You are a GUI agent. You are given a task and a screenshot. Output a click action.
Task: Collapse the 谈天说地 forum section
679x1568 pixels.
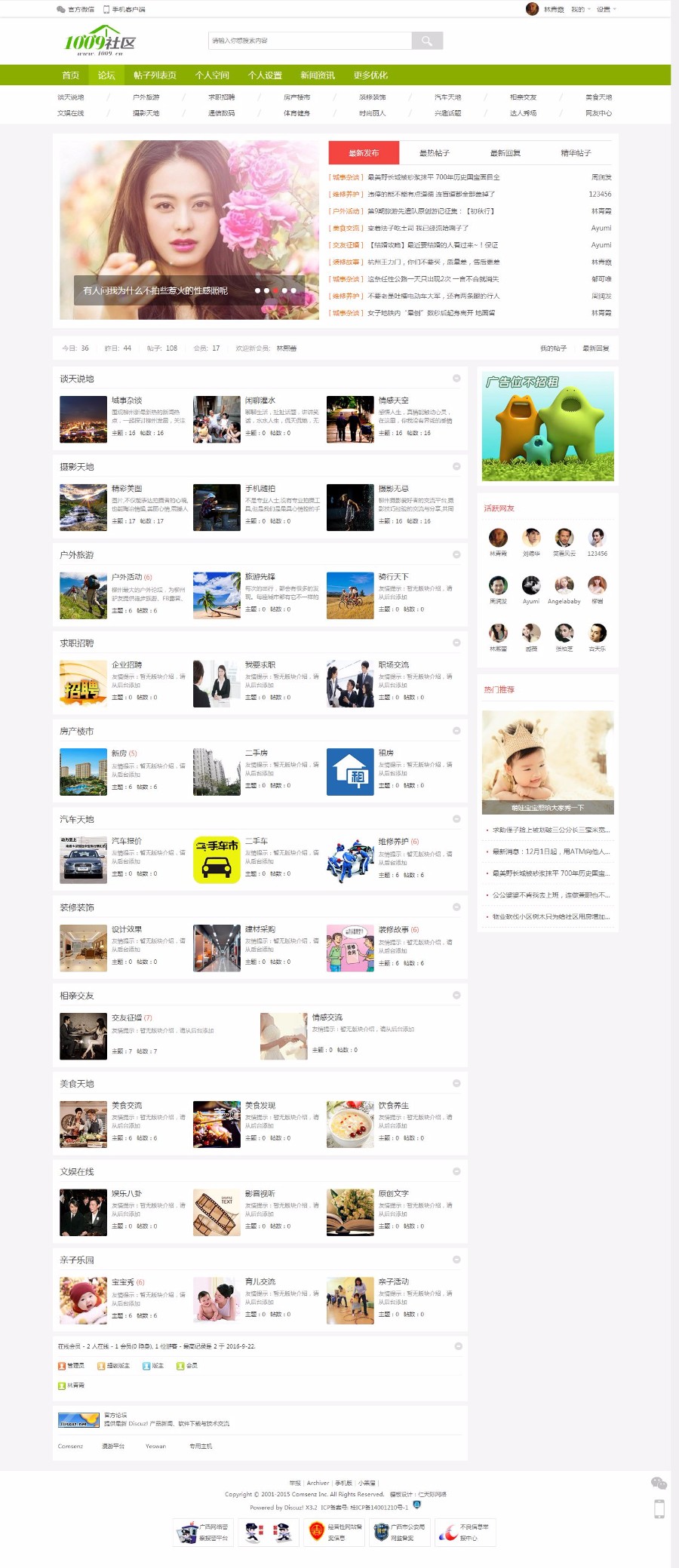pos(456,378)
